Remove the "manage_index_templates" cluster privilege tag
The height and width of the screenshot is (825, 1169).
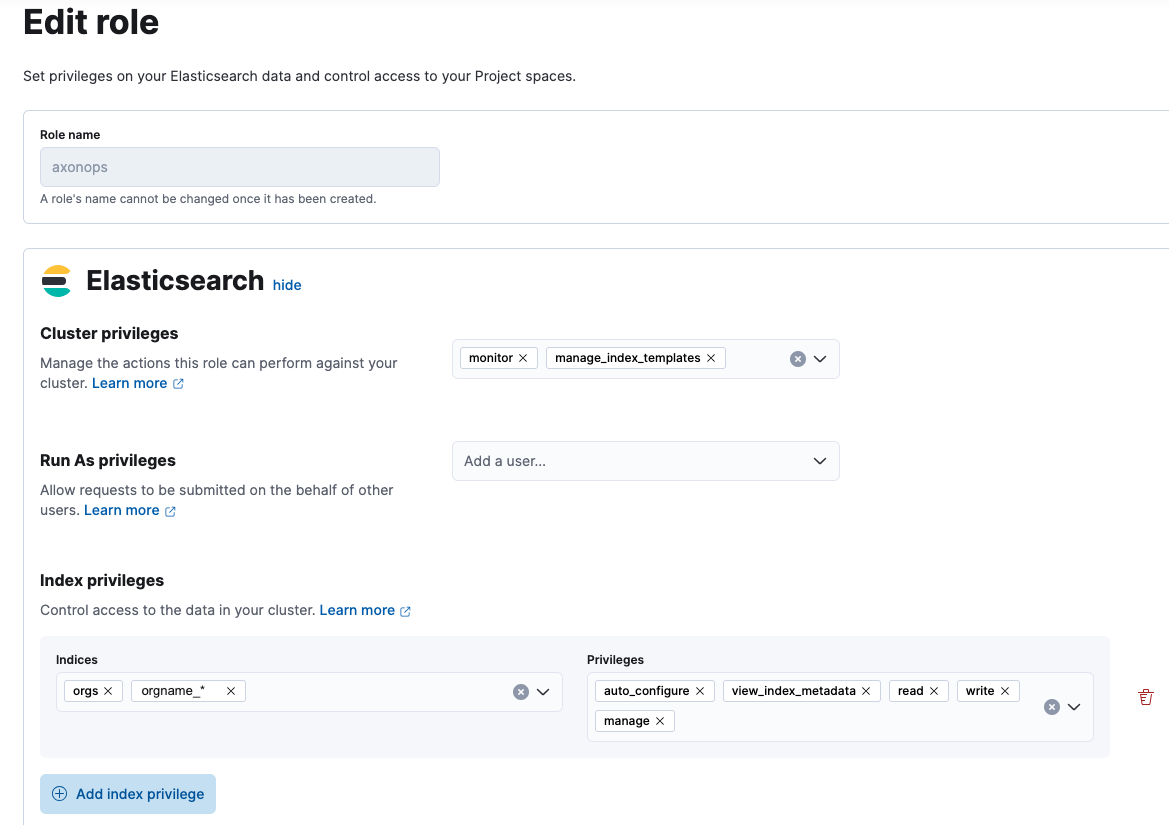710,357
